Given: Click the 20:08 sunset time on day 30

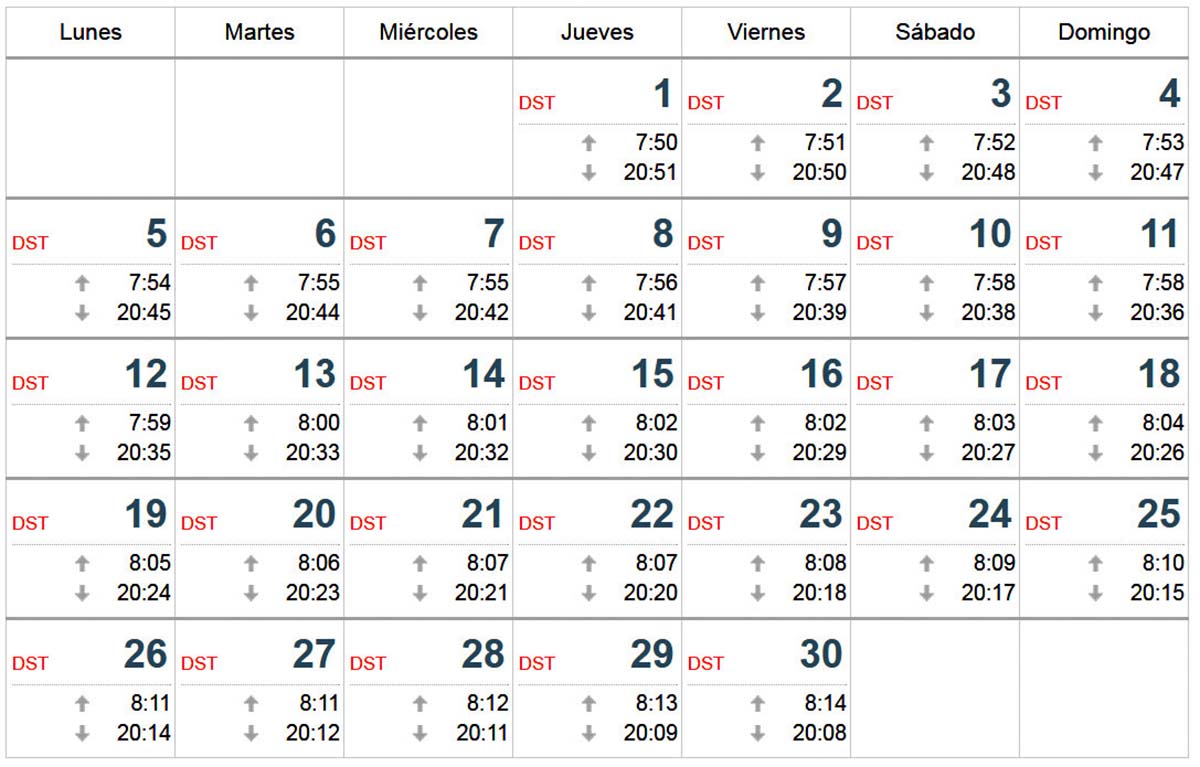Looking at the screenshot, I should [x=820, y=732].
